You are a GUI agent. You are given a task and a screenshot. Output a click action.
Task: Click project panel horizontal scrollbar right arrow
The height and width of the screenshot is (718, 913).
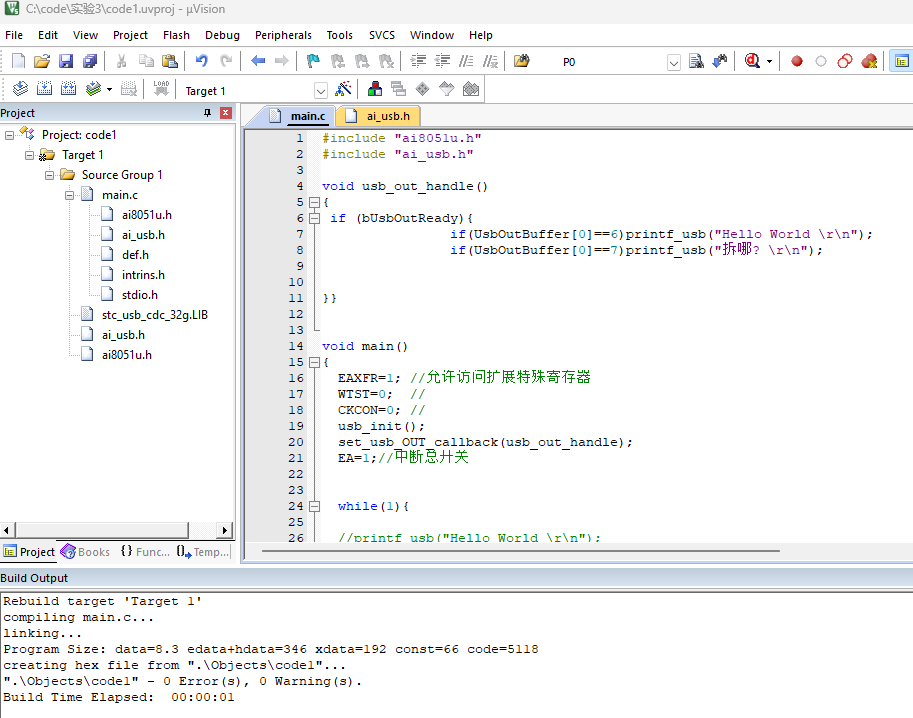click(x=225, y=530)
